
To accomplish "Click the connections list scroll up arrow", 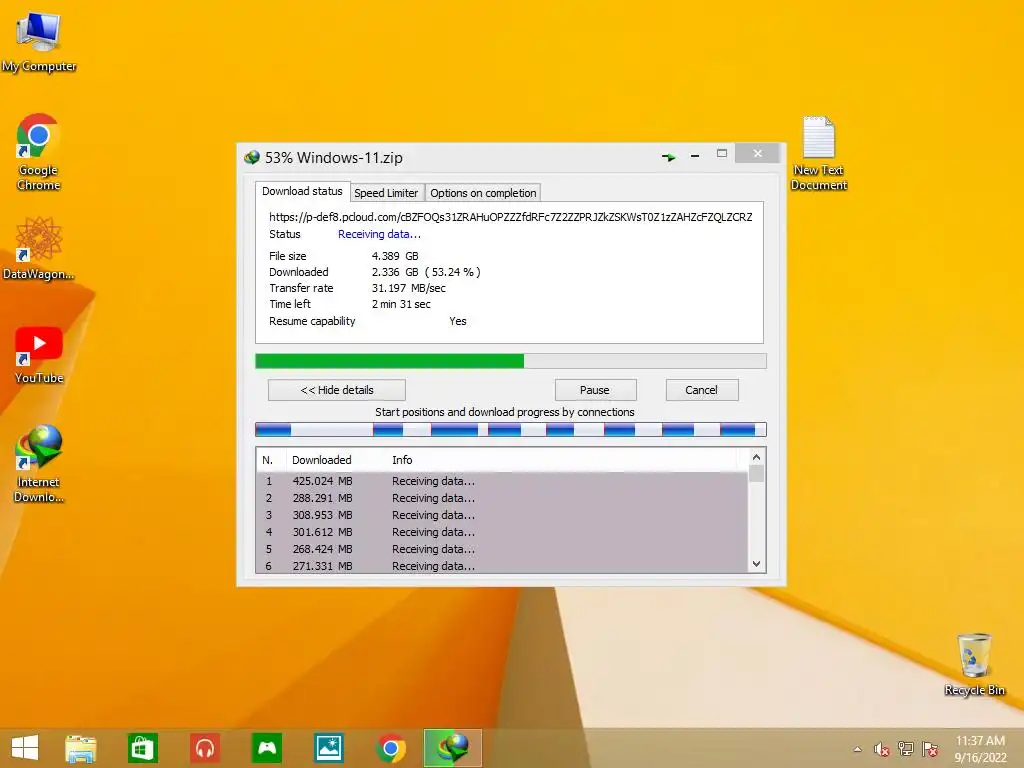I will pos(756,457).
